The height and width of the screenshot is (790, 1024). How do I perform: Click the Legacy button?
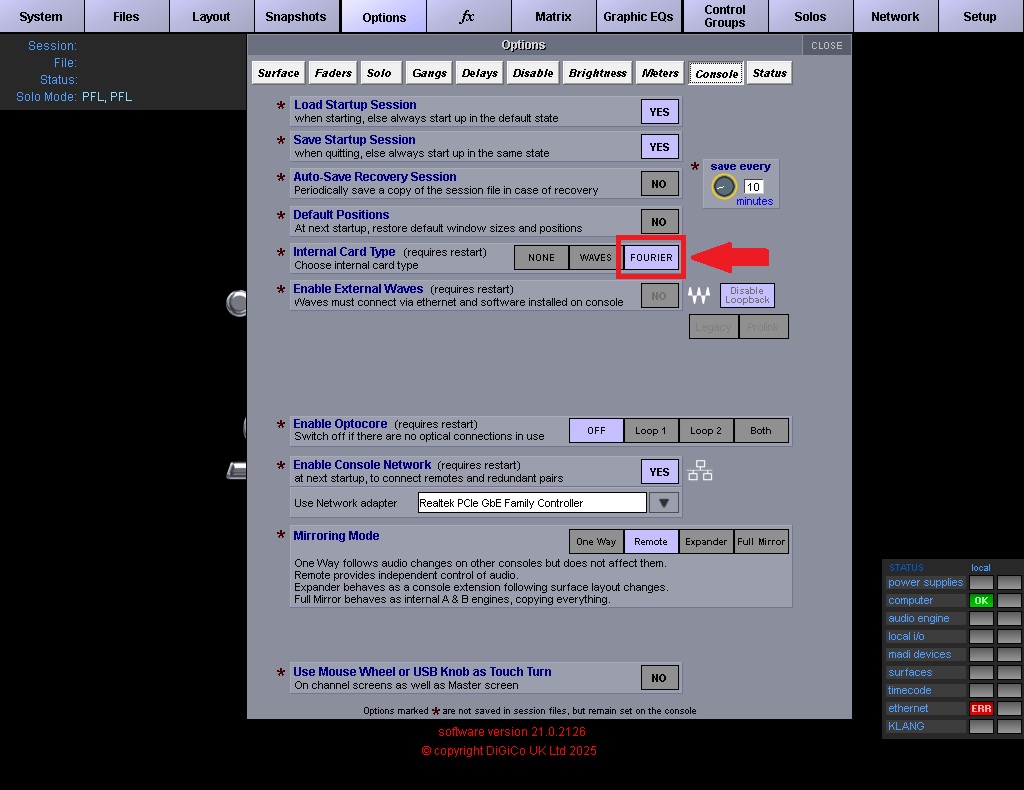(713, 326)
